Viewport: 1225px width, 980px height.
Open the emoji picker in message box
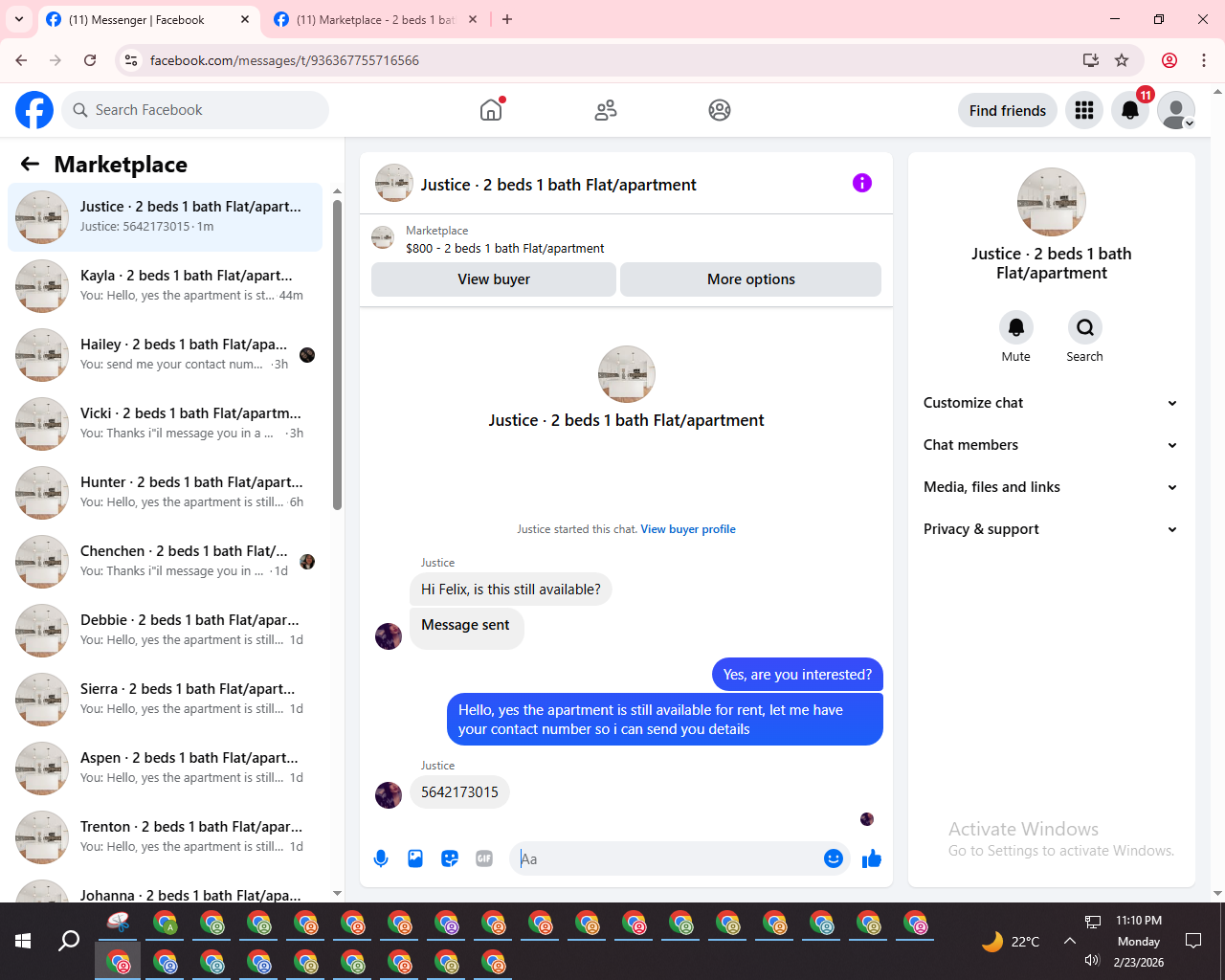tap(834, 858)
